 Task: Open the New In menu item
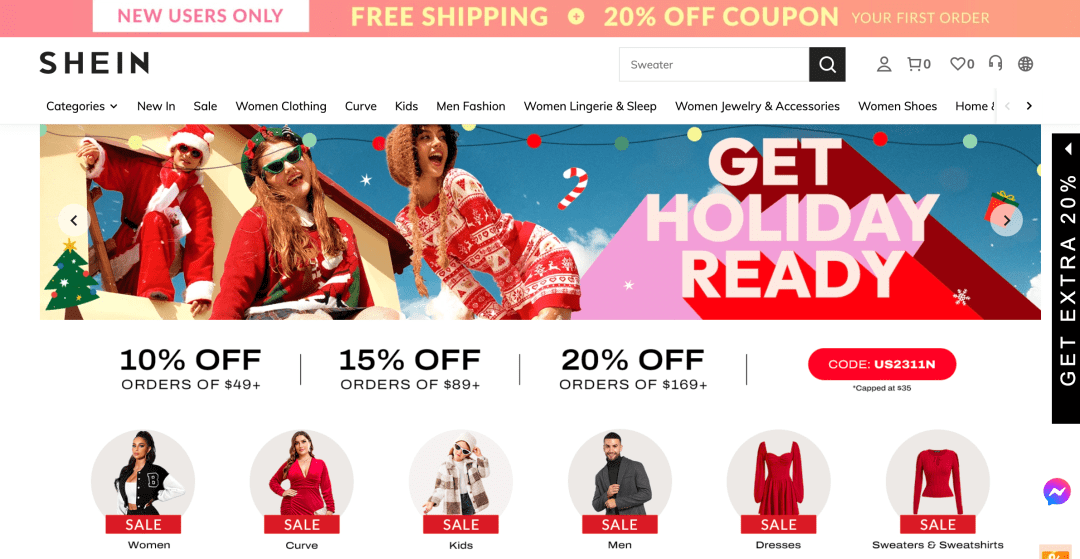click(x=156, y=106)
